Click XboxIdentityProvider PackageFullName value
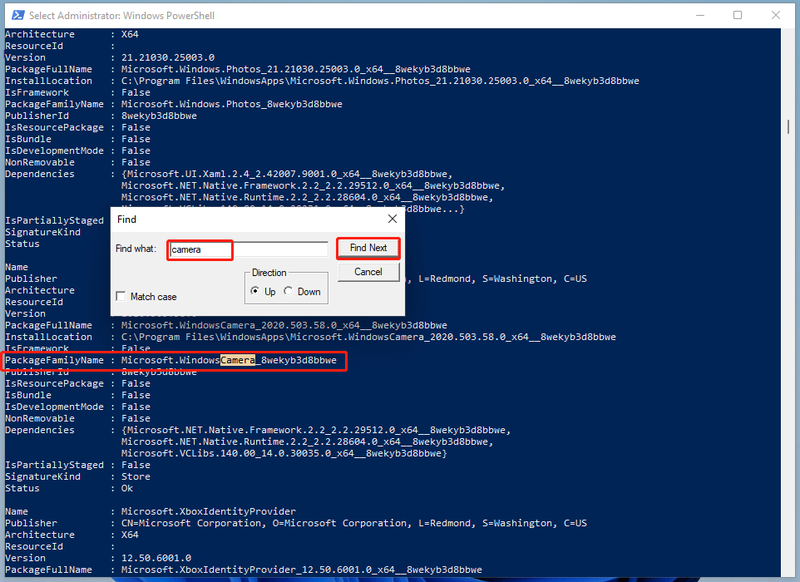The height and width of the screenshot is (582, 800). pos(302,570)
